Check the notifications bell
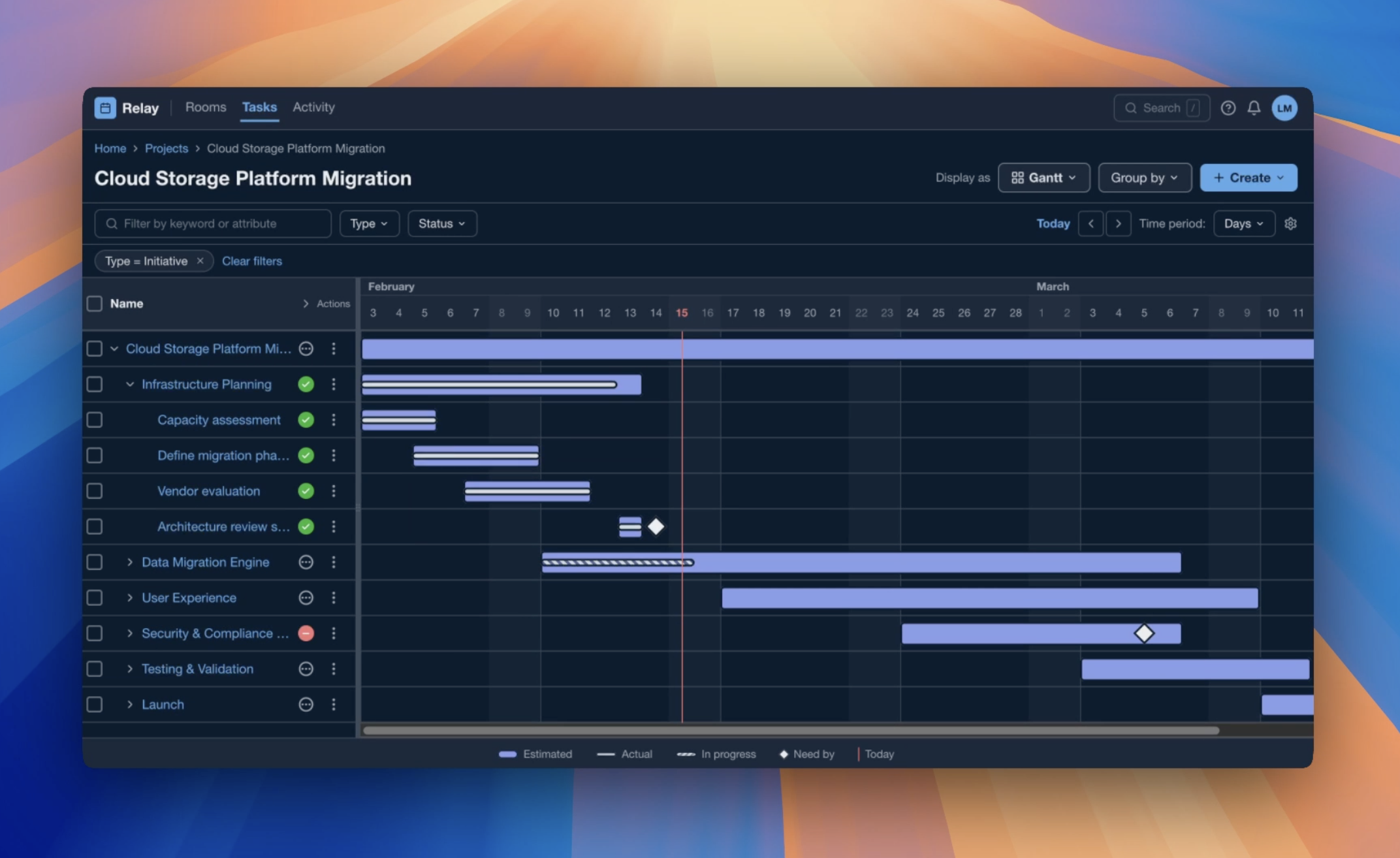 click(x=1254, y=108)
